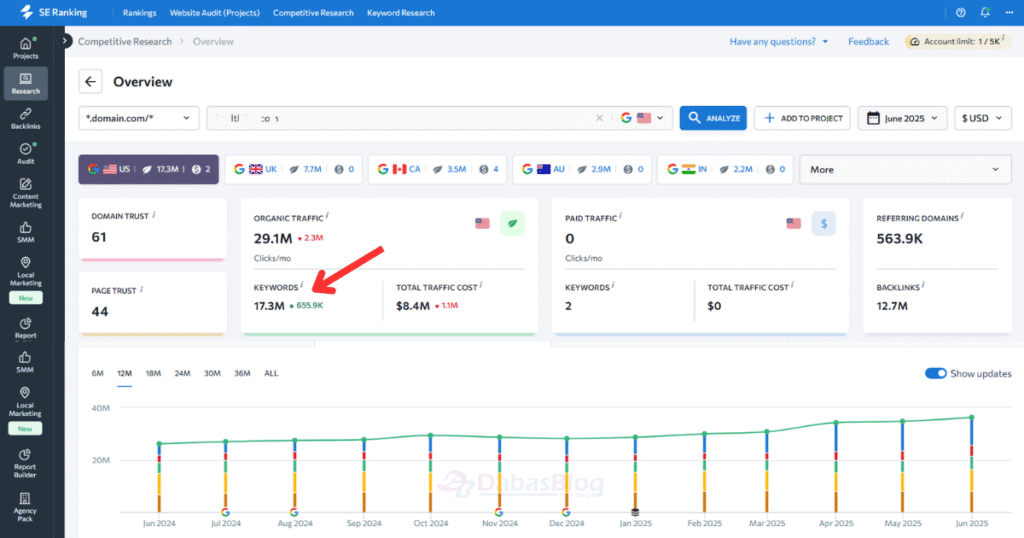Click the organic traffic leaf icon
This screenshot has height=538, width=1024.
[513, 223]
